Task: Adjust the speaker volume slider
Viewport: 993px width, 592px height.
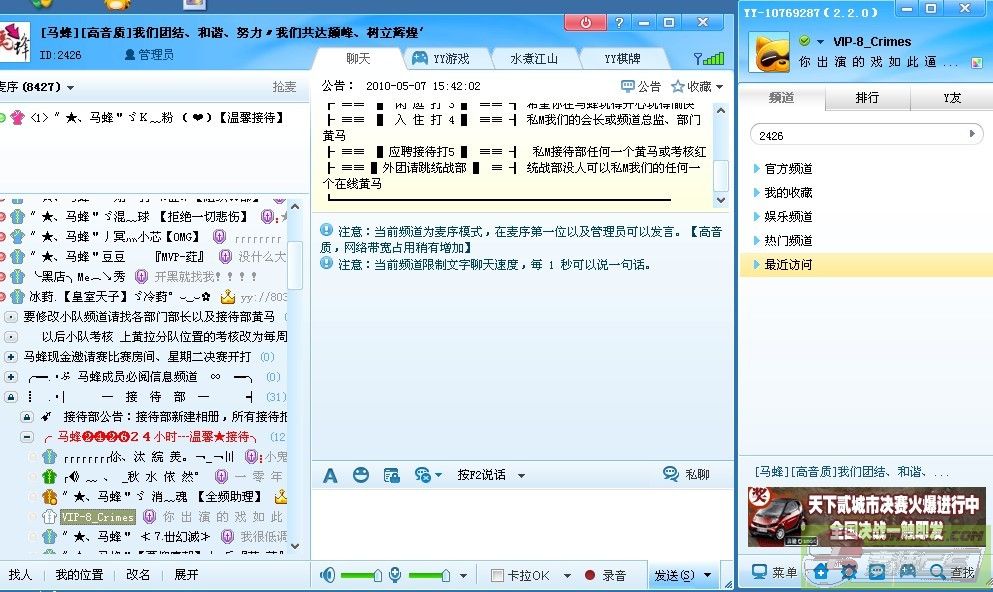Action: (x=376, y=575)
